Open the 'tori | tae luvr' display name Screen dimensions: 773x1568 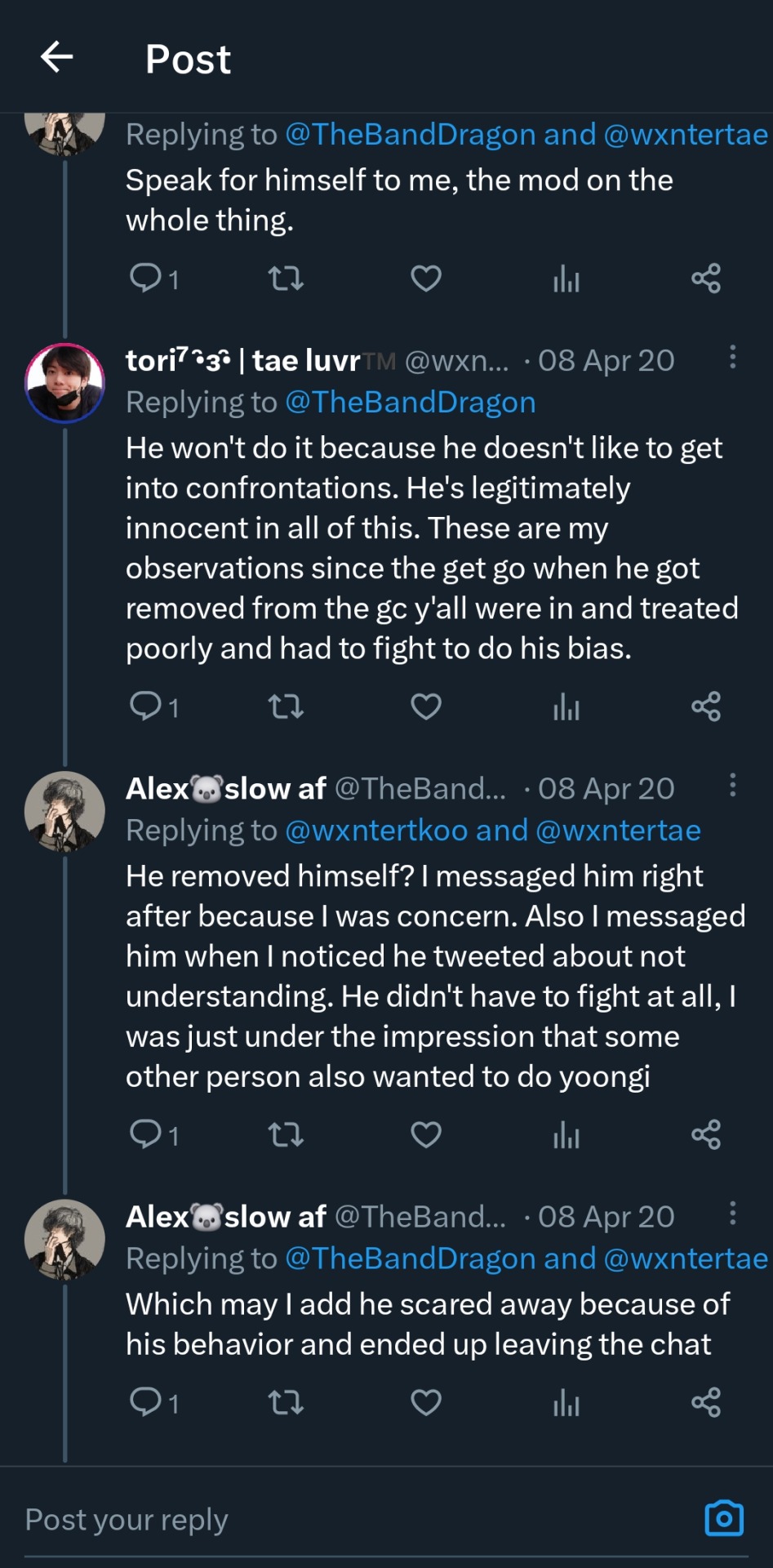tap(242, 360)
